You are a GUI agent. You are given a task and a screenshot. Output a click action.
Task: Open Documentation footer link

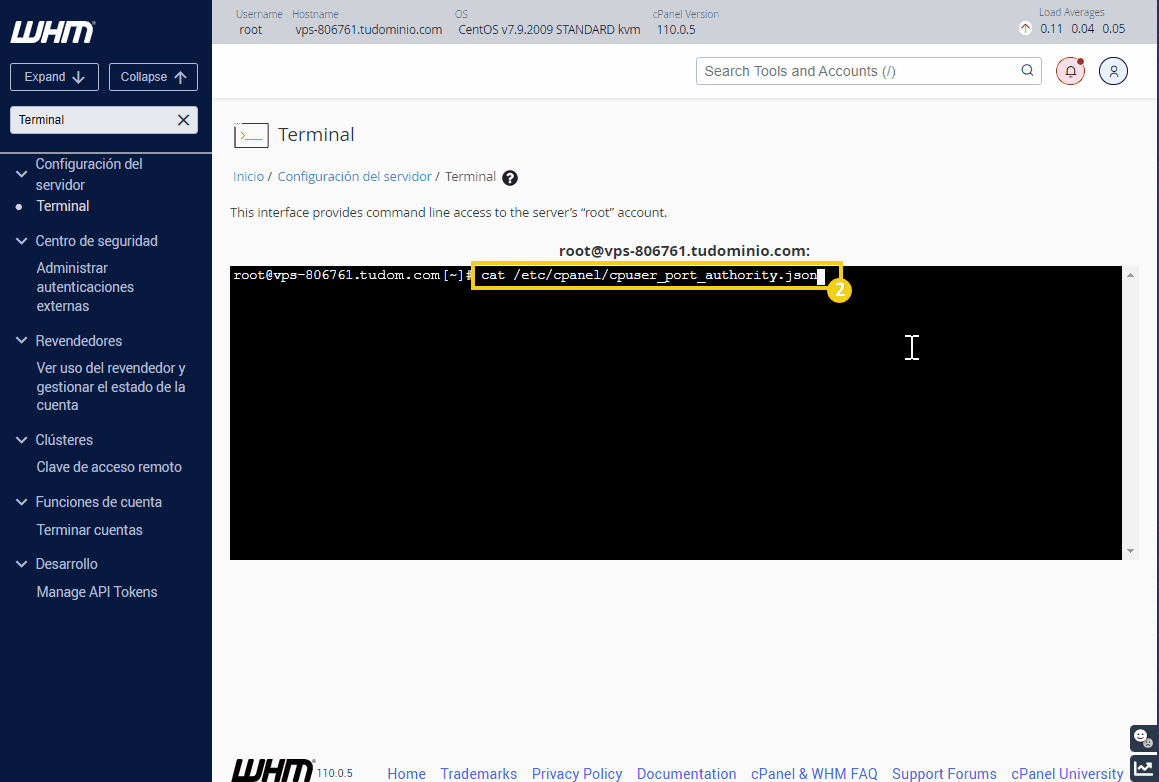tap(686, 773)
